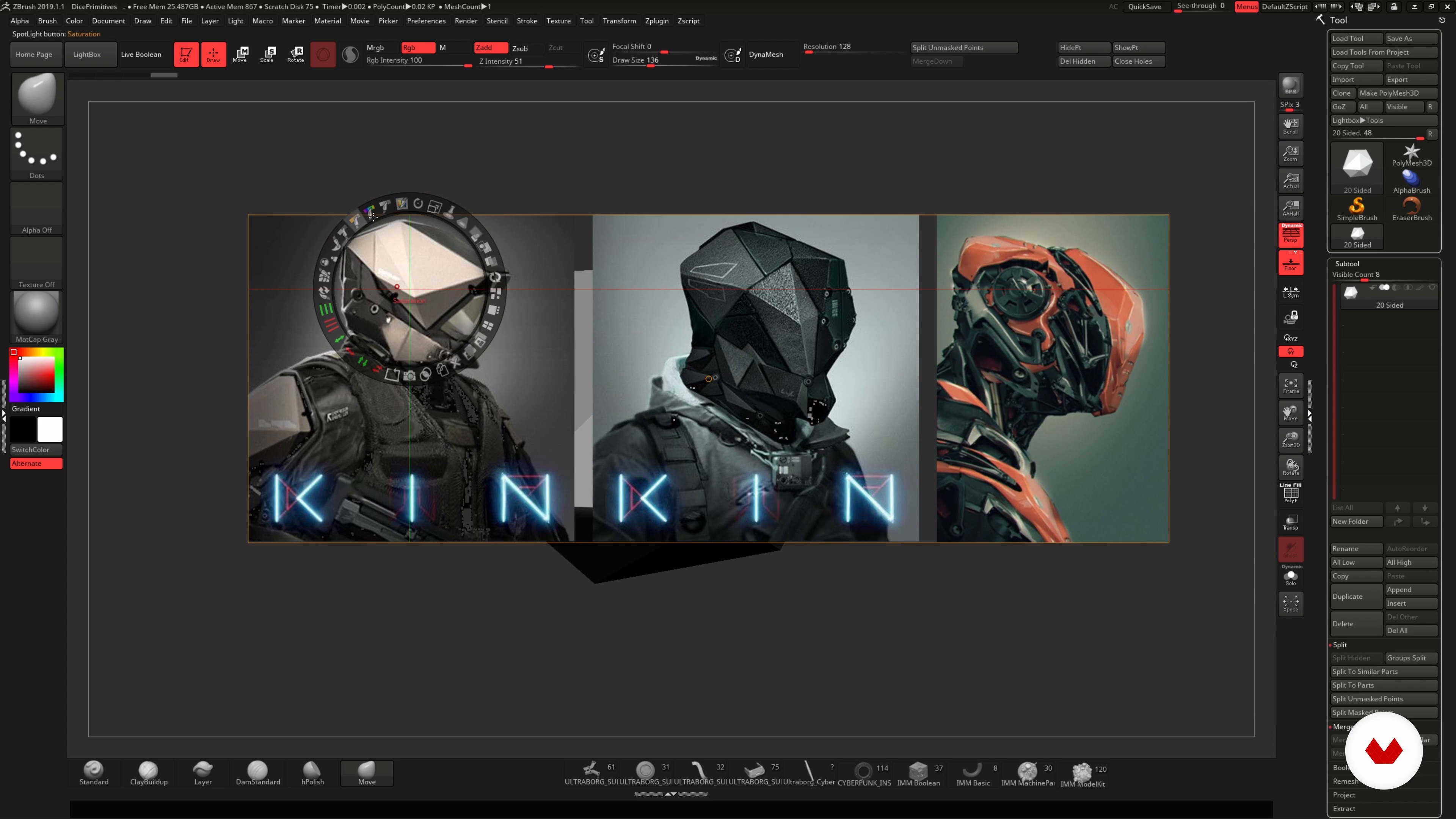
Task: Choose the DamStandard brush
Action: [x=258, y=773]
